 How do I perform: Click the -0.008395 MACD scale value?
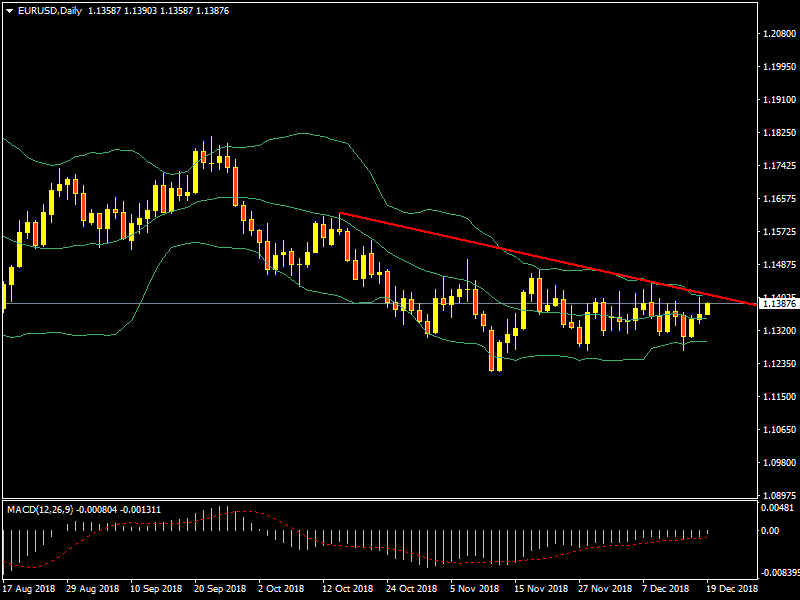[778, 573]
